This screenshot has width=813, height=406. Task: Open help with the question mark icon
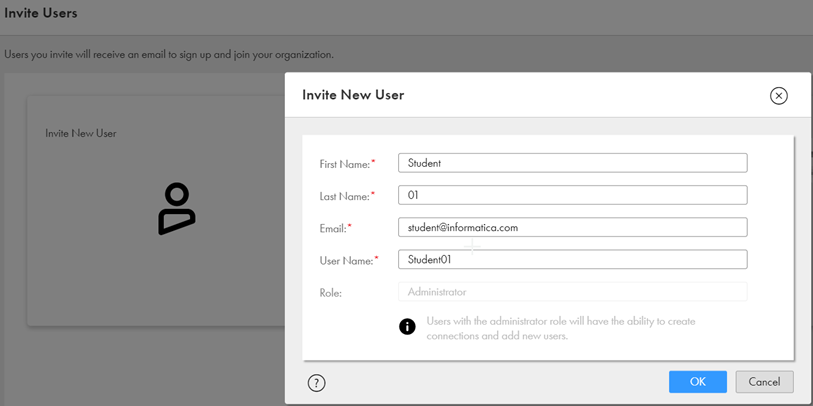click(x=316, y=383)
